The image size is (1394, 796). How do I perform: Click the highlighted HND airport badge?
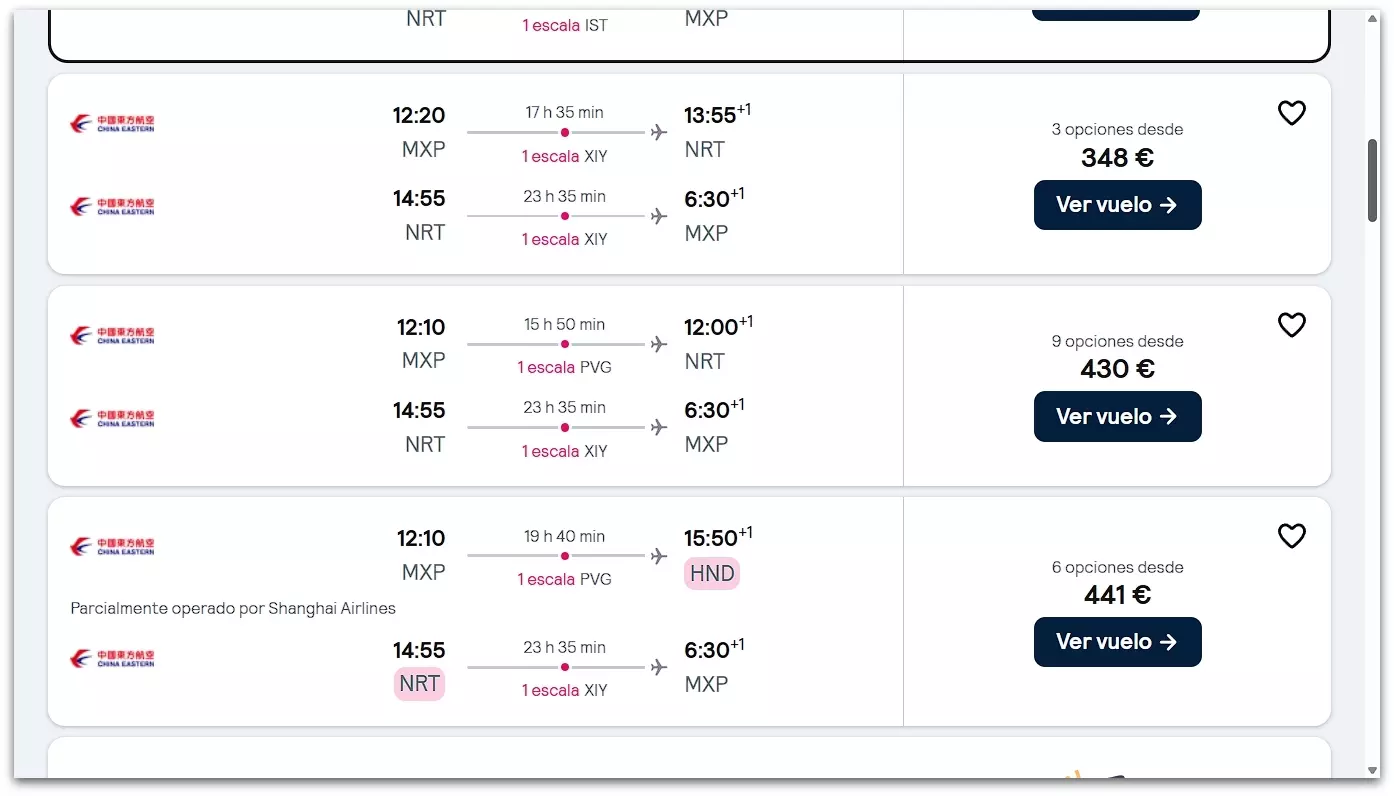tap(712, 574)
